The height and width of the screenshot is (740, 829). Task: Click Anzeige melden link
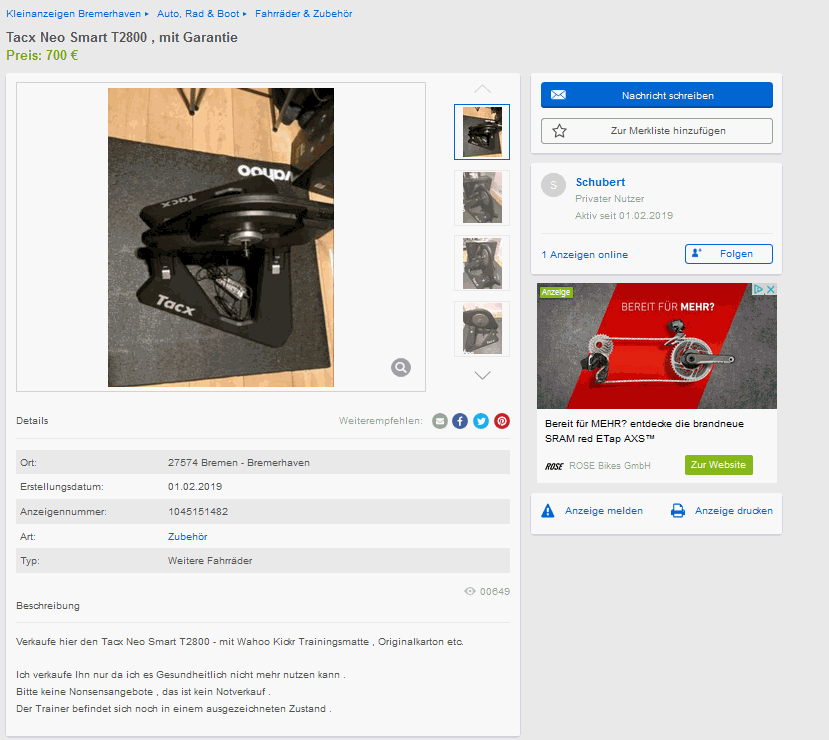pyautogui.click(x=604, y=511)
